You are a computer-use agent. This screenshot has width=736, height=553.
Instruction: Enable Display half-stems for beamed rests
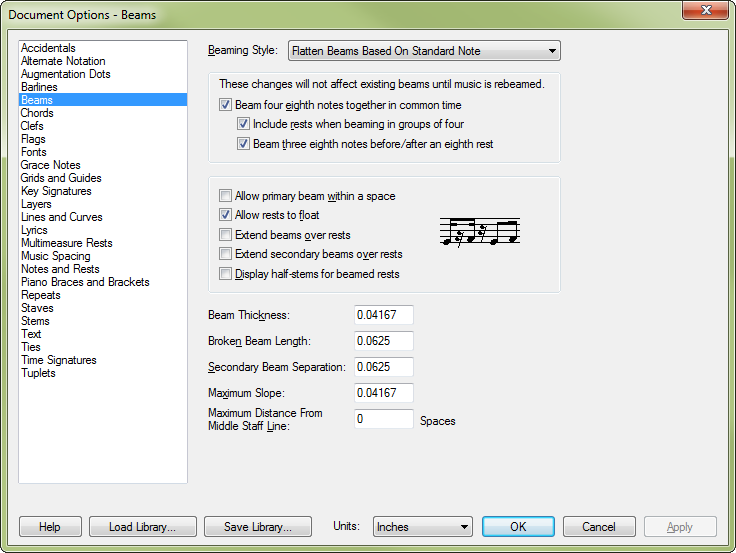(225, 274)
